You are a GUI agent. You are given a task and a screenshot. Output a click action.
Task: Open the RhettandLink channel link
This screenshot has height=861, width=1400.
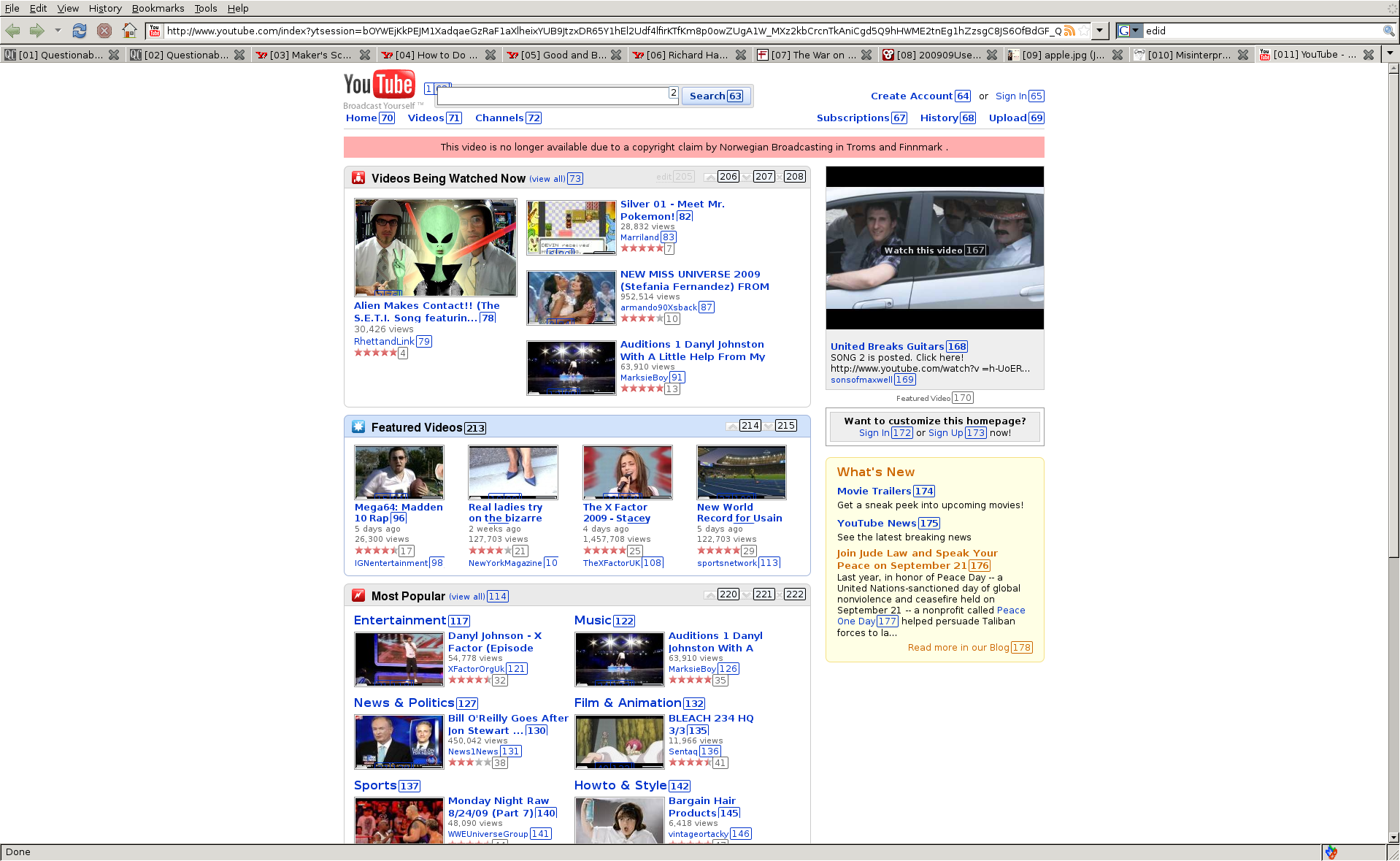[x=384, y=341]
